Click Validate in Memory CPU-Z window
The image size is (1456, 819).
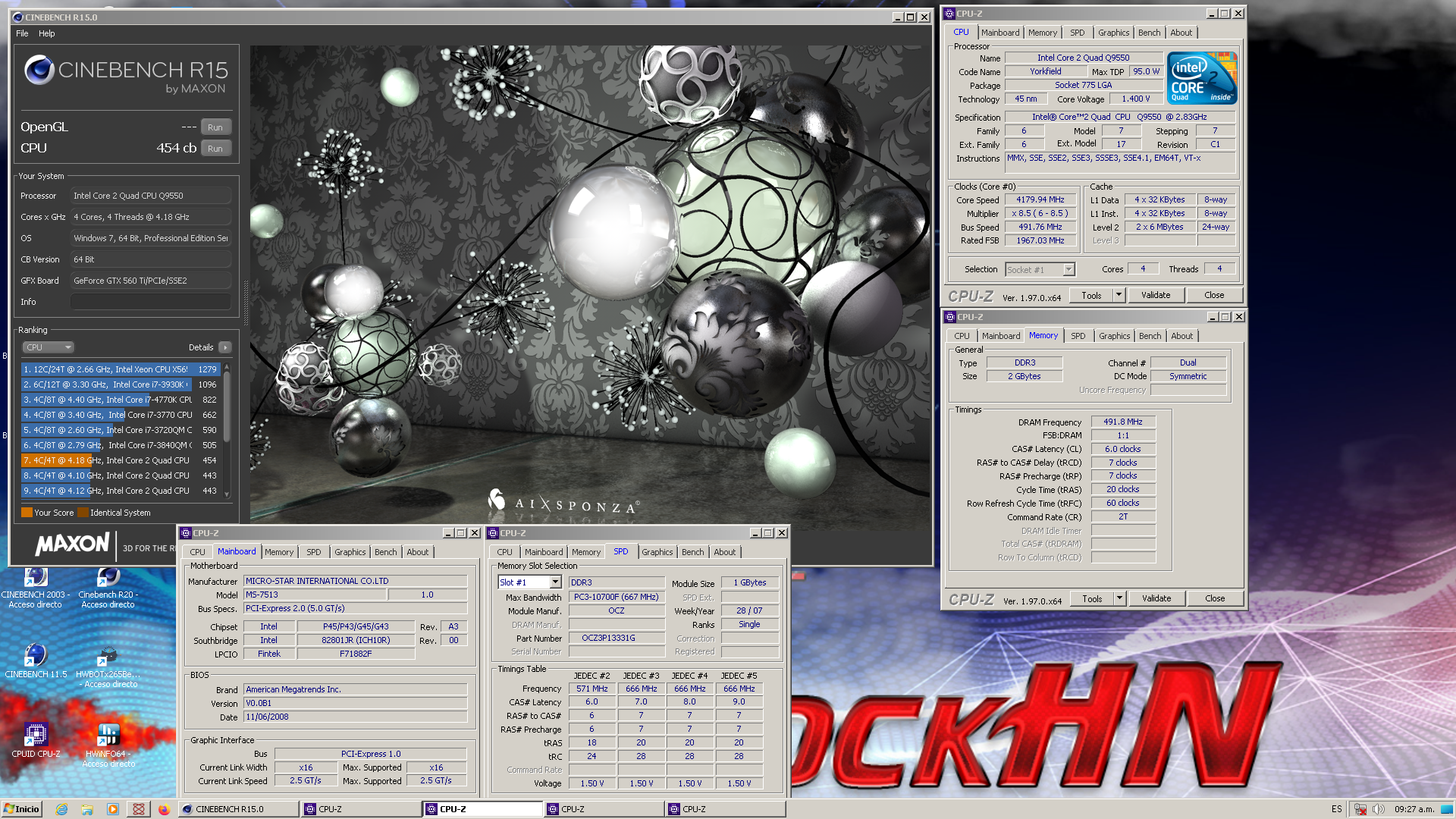(1156, 598)
